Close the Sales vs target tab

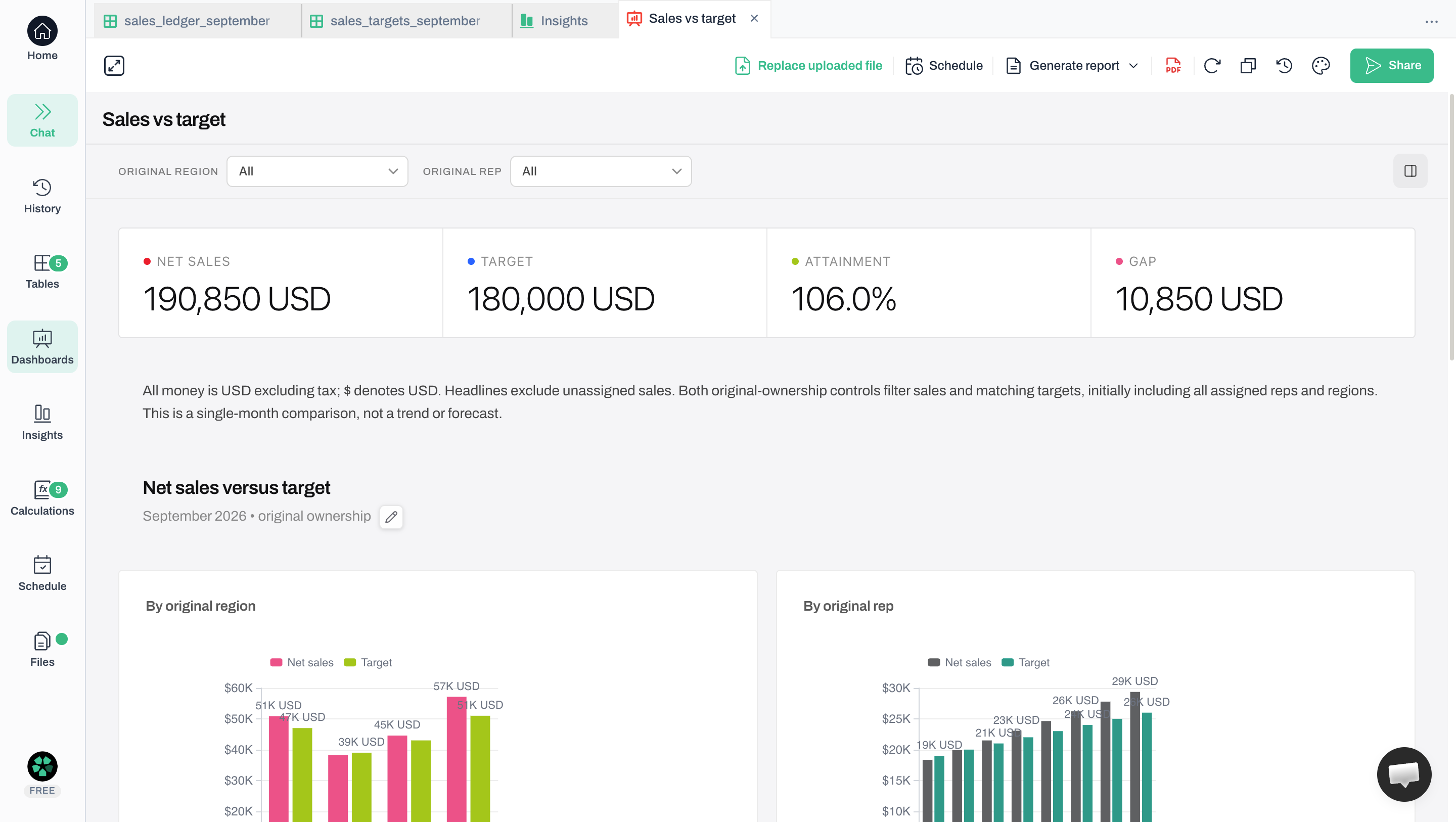[x=754, y=19]
